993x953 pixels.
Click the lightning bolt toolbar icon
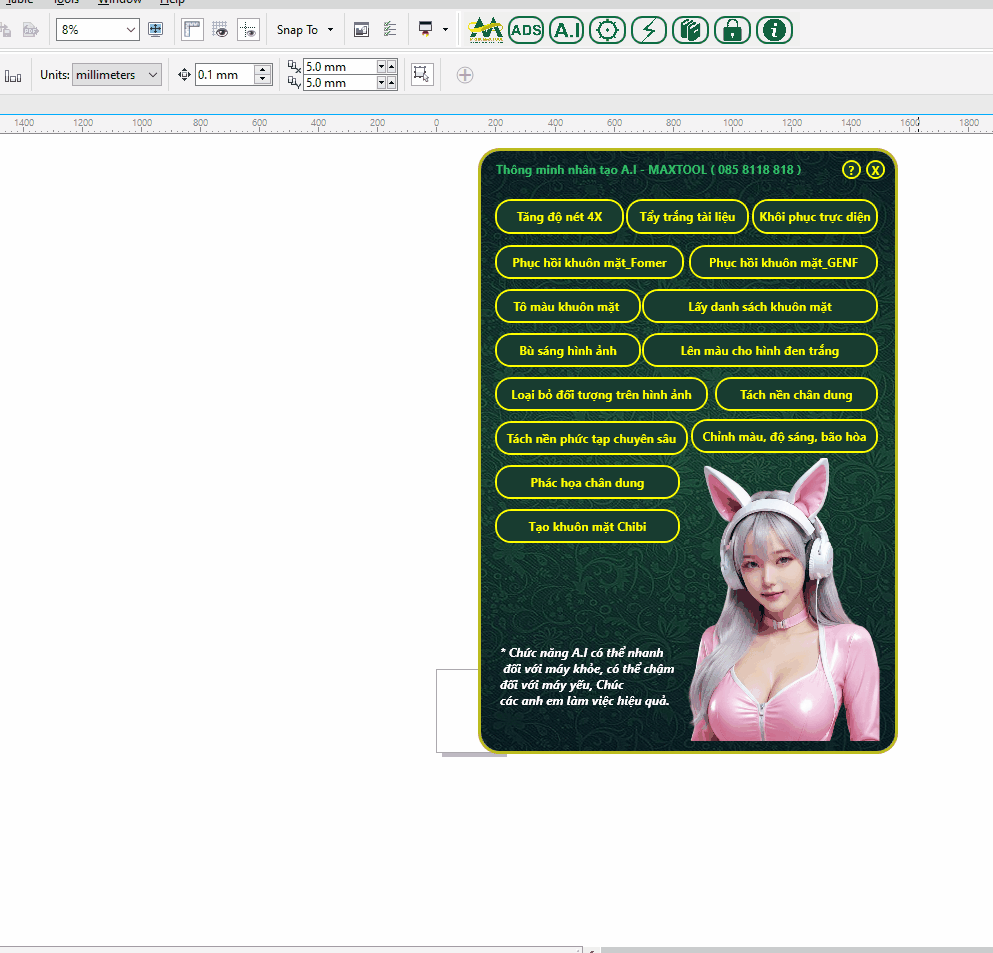pyautogui.click(x=650, y=30)
